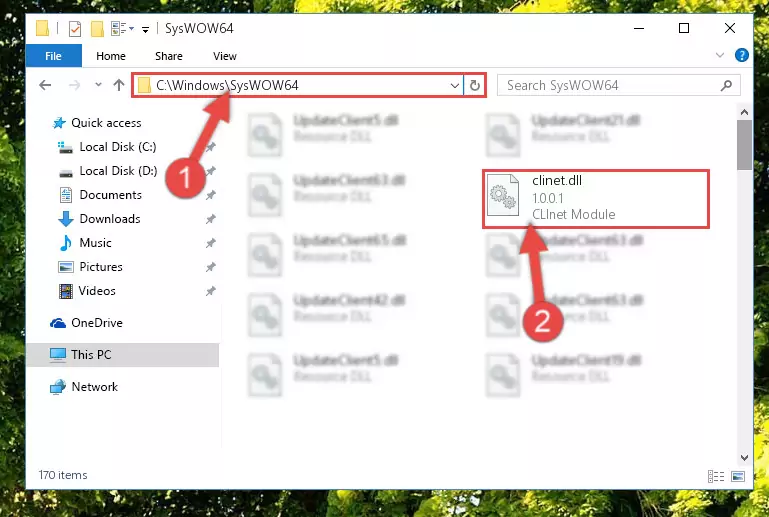Viewport: 769px width, 517px height.
Task: Click the Downloads blue arrow icon
Action: [x=66, y=219]
